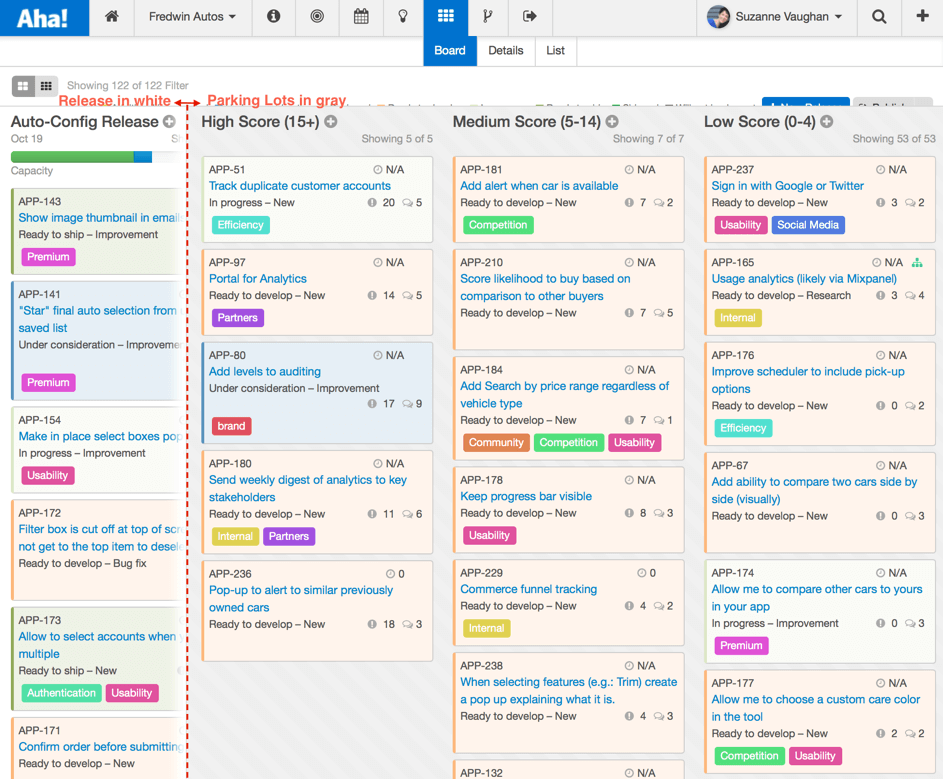Open the home page icon
This screenshot has width=943, height=779.
coord(112,17)
